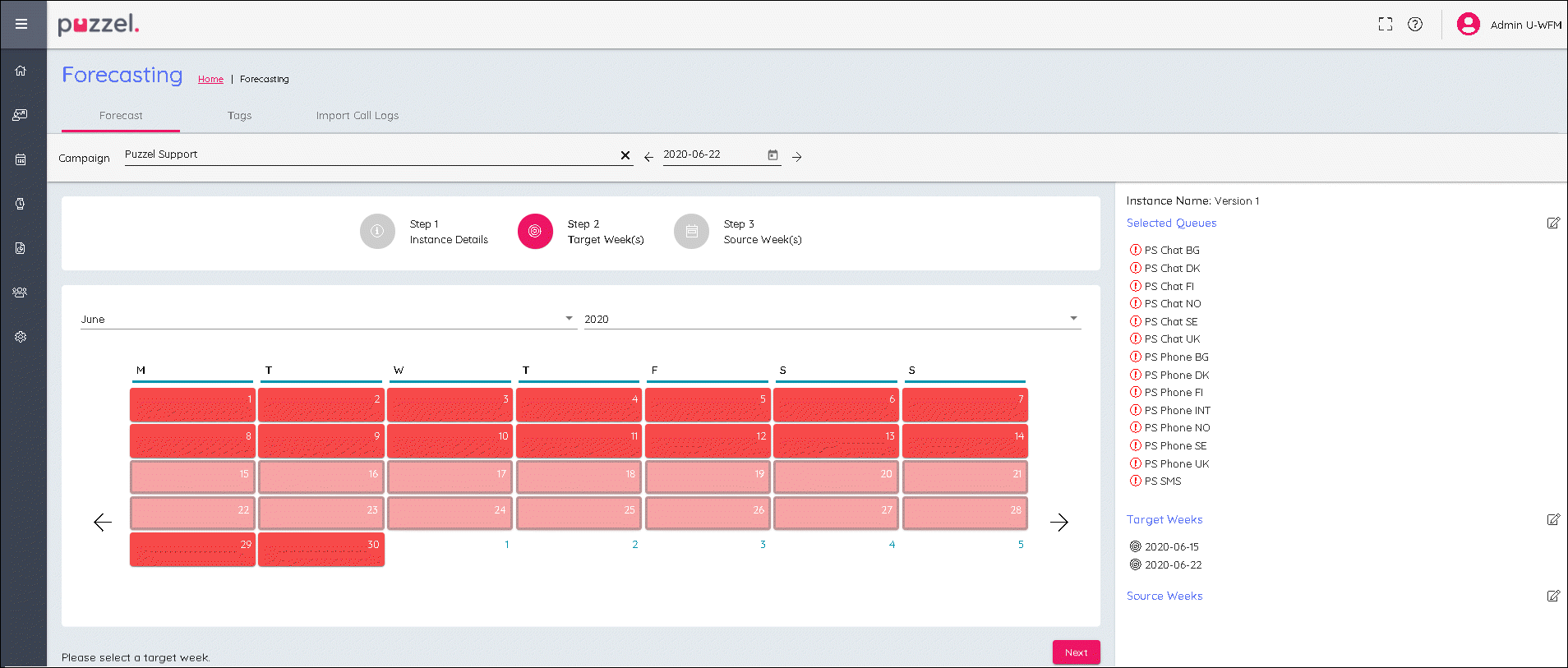Viewport: 1568px width, 668px height.
Task: Open the help question mark icon
Action: (1414, 25)
